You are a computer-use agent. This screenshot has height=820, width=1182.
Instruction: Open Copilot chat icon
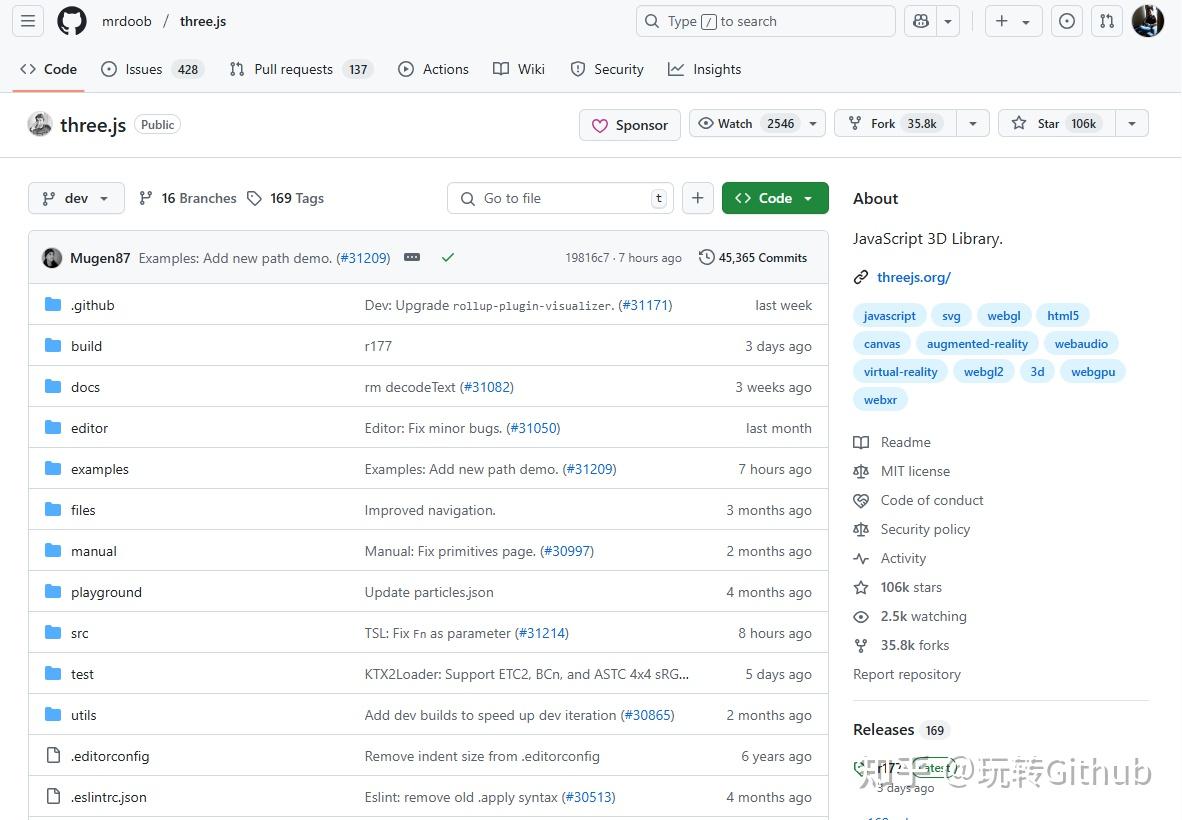pyautogui.click(x=920, y=21)
